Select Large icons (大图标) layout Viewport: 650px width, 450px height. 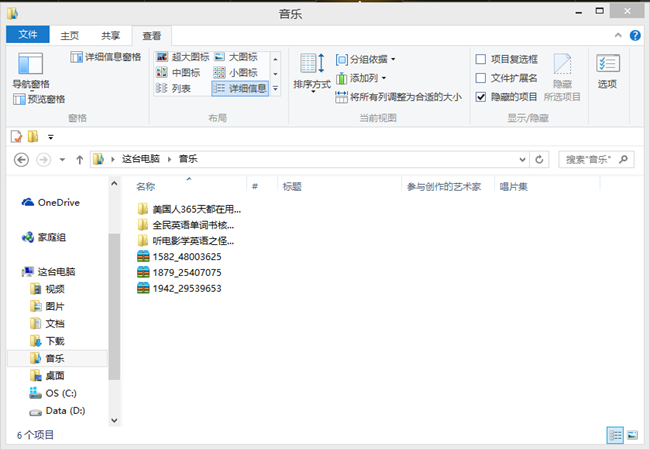(235, 57)
